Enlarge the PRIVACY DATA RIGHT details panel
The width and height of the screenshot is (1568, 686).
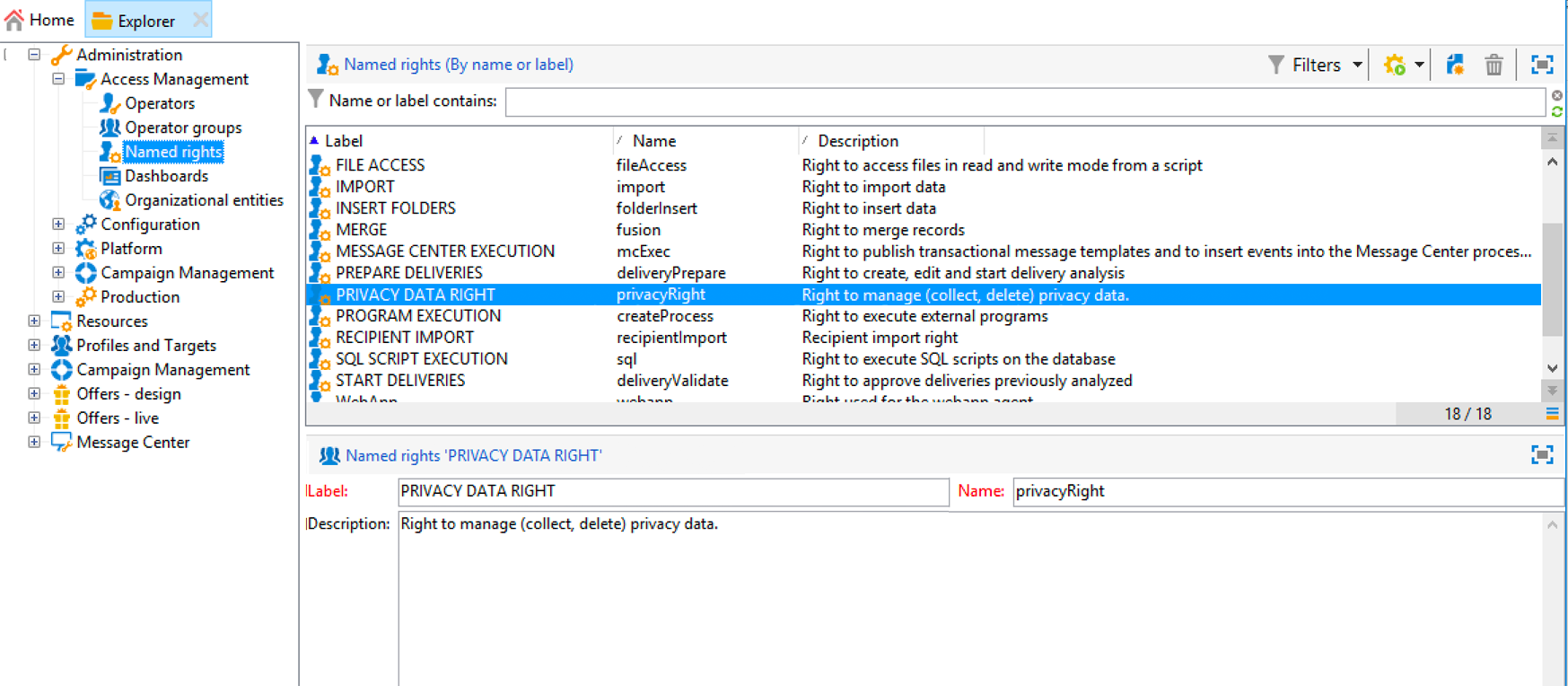(x=1542, y=455)
